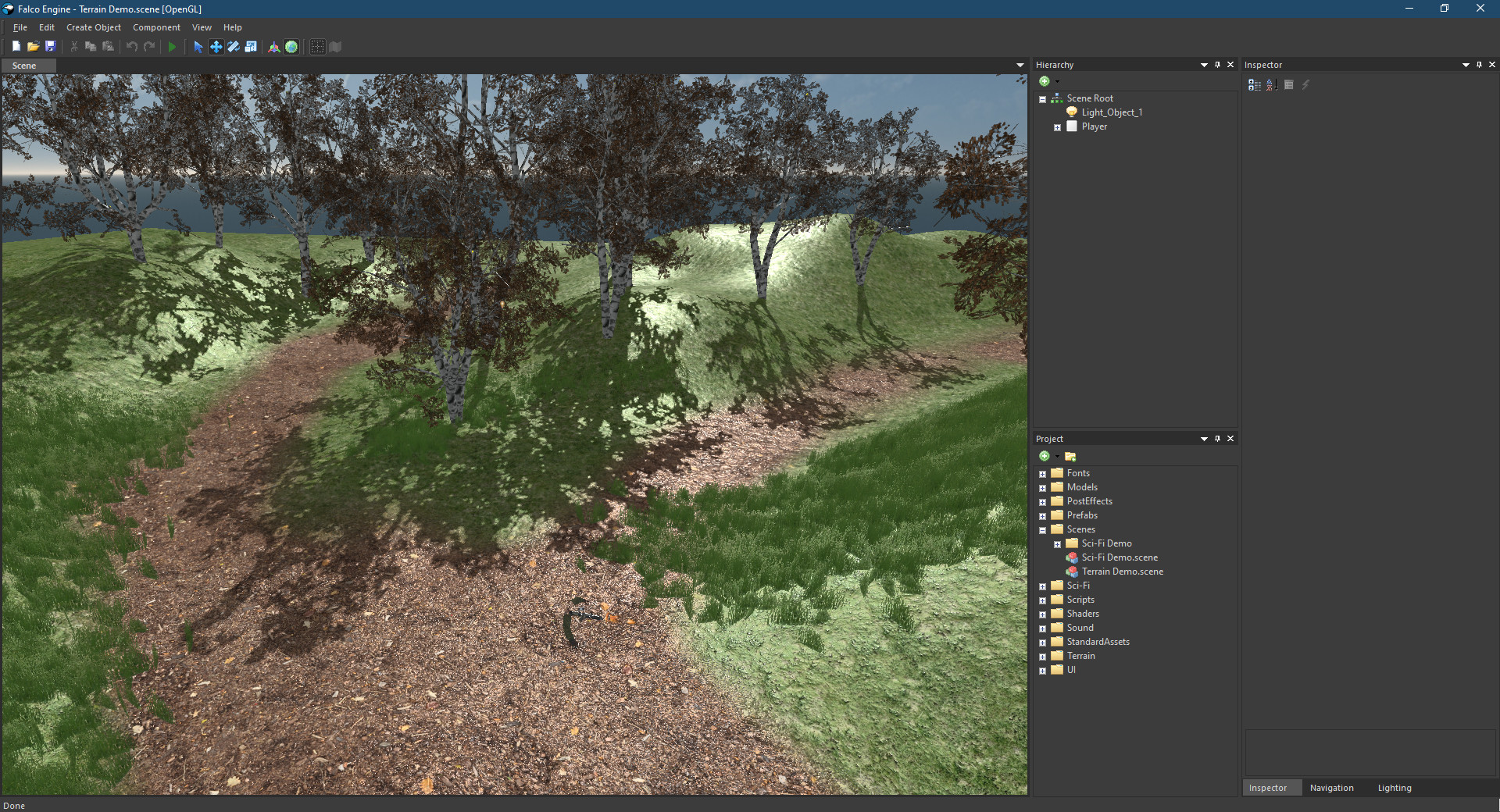The width and height of the screenshot is (1500, 812).
Task: Save the scene with the floppy icon
Action: (x=51, y=47)
